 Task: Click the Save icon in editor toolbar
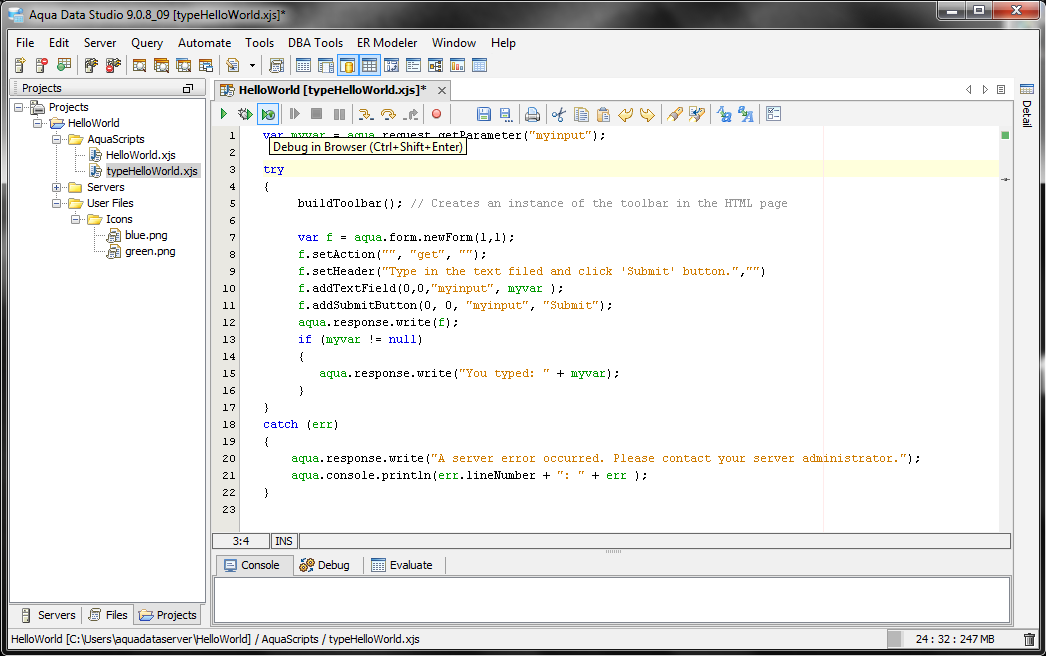(484, 114)
